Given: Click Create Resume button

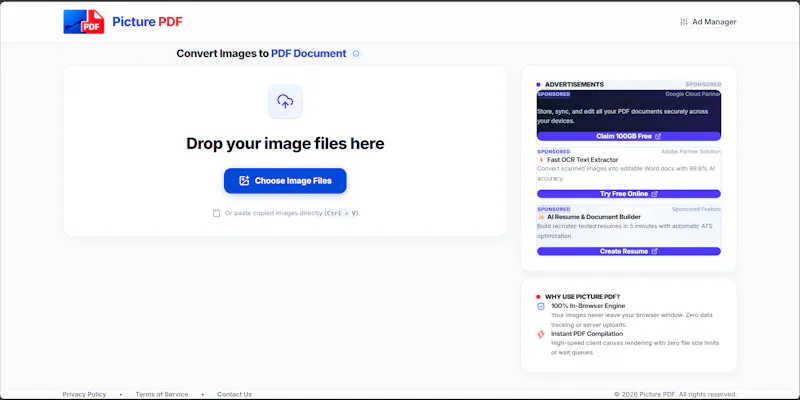Looking at the screenshot, I should (x=629, y=251).
